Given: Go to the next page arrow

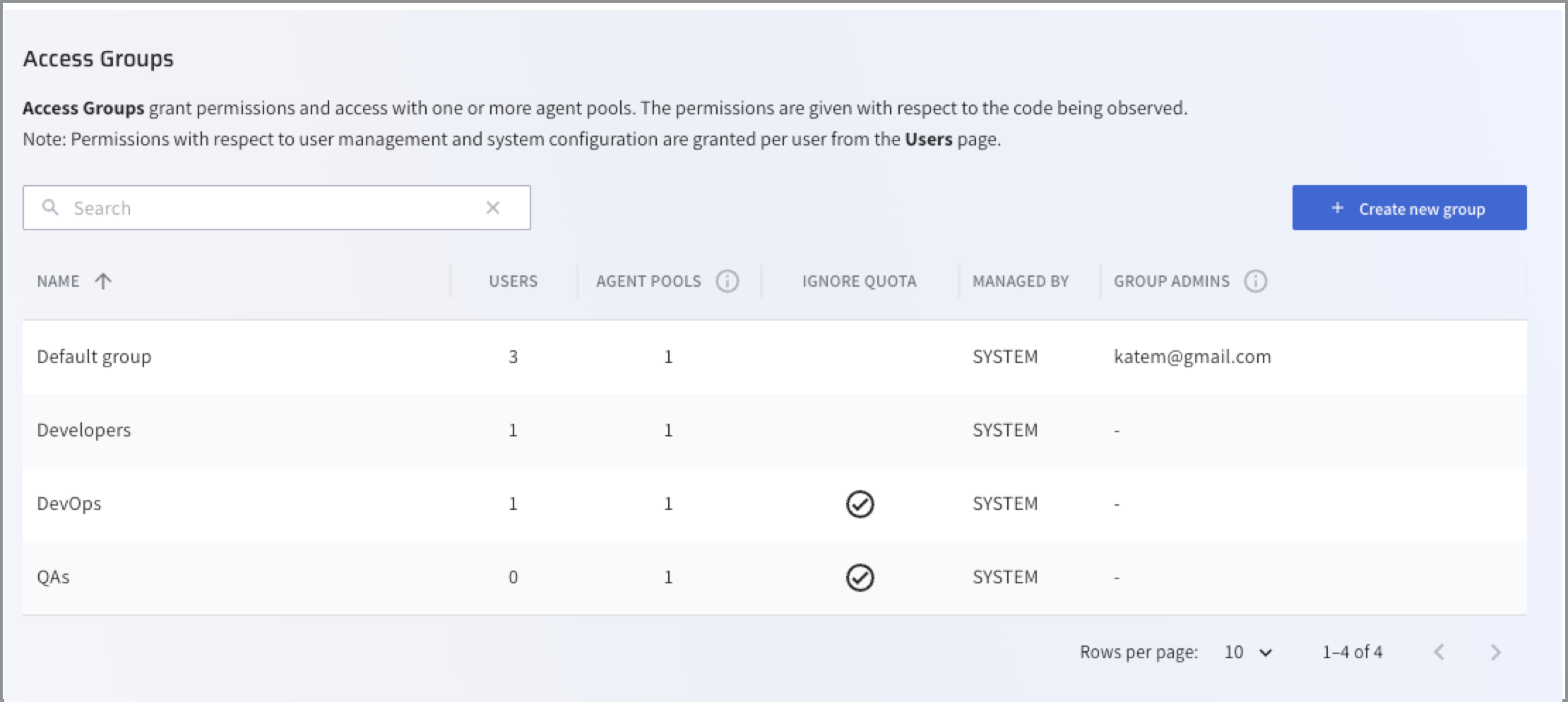Looking at the screenshot, I should tap(1495, 652).
